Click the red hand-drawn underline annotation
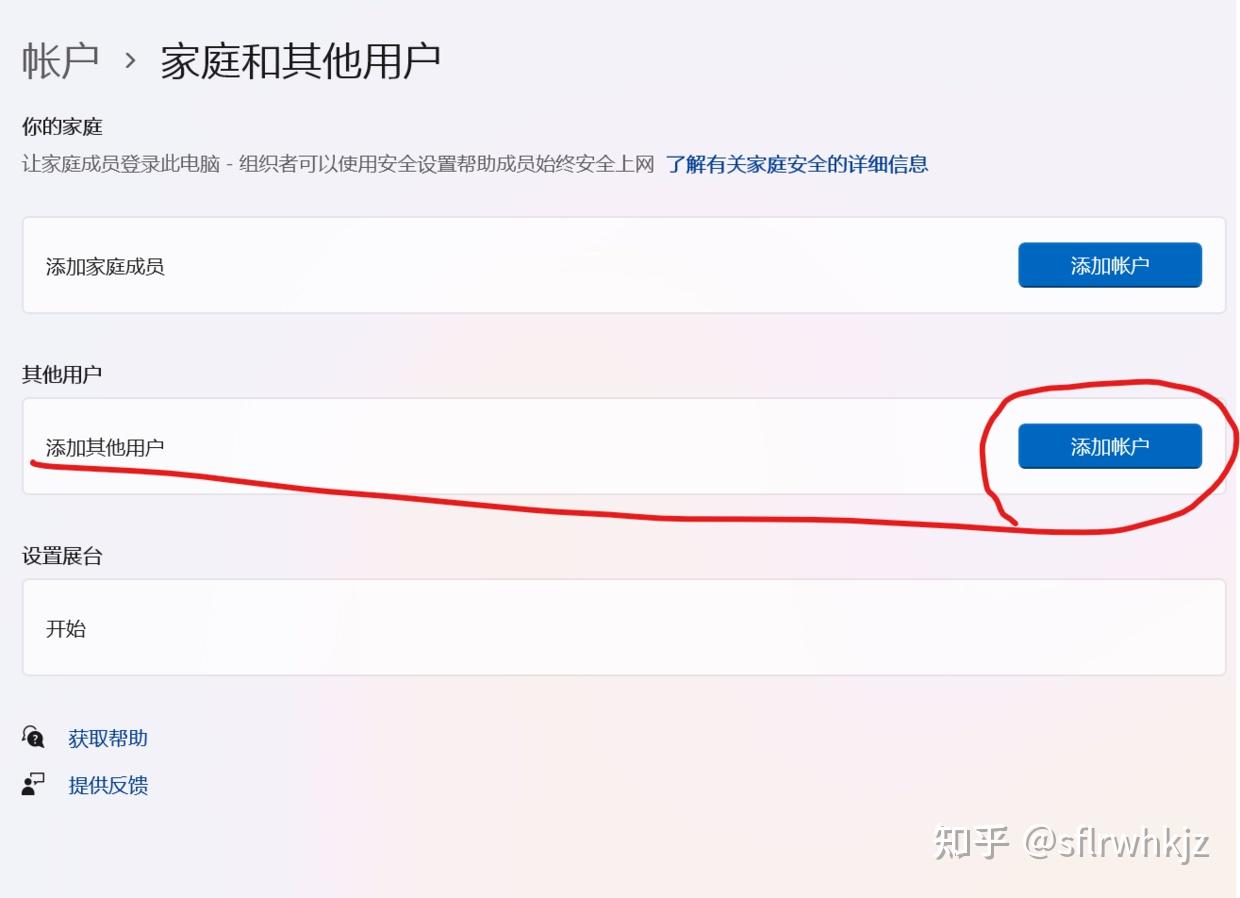 (x=520, y=497)
